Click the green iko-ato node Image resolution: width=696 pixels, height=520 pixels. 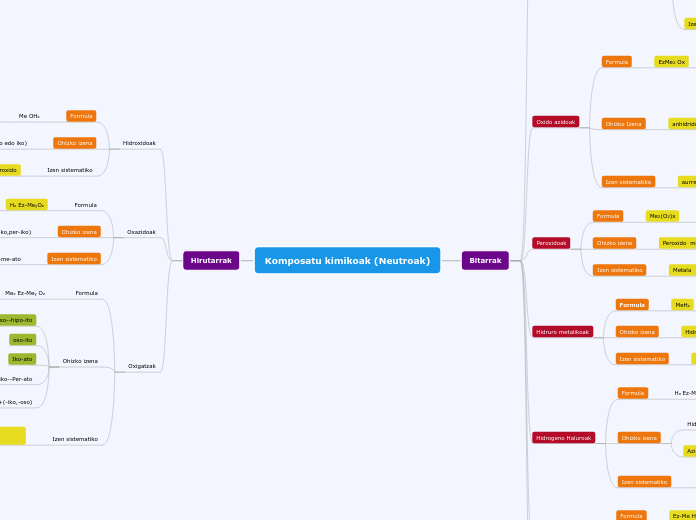pos(22,359)
